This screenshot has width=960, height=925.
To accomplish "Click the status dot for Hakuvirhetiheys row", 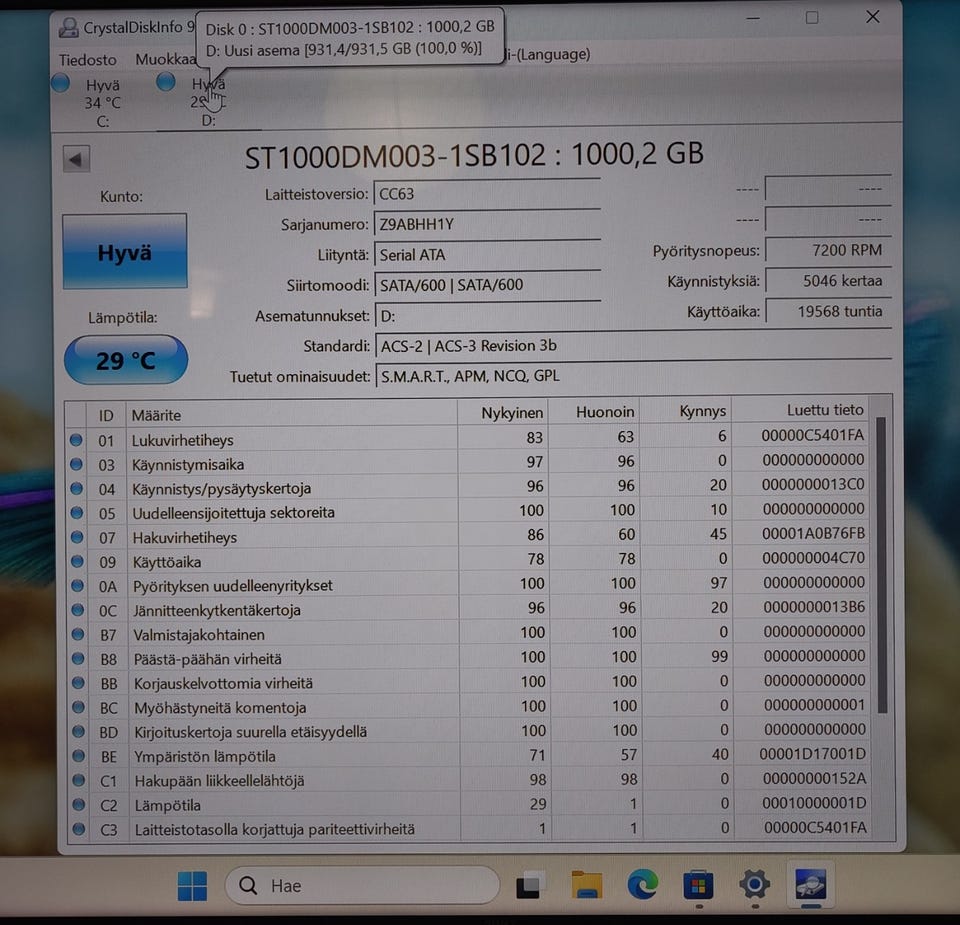I will [77, 537].
